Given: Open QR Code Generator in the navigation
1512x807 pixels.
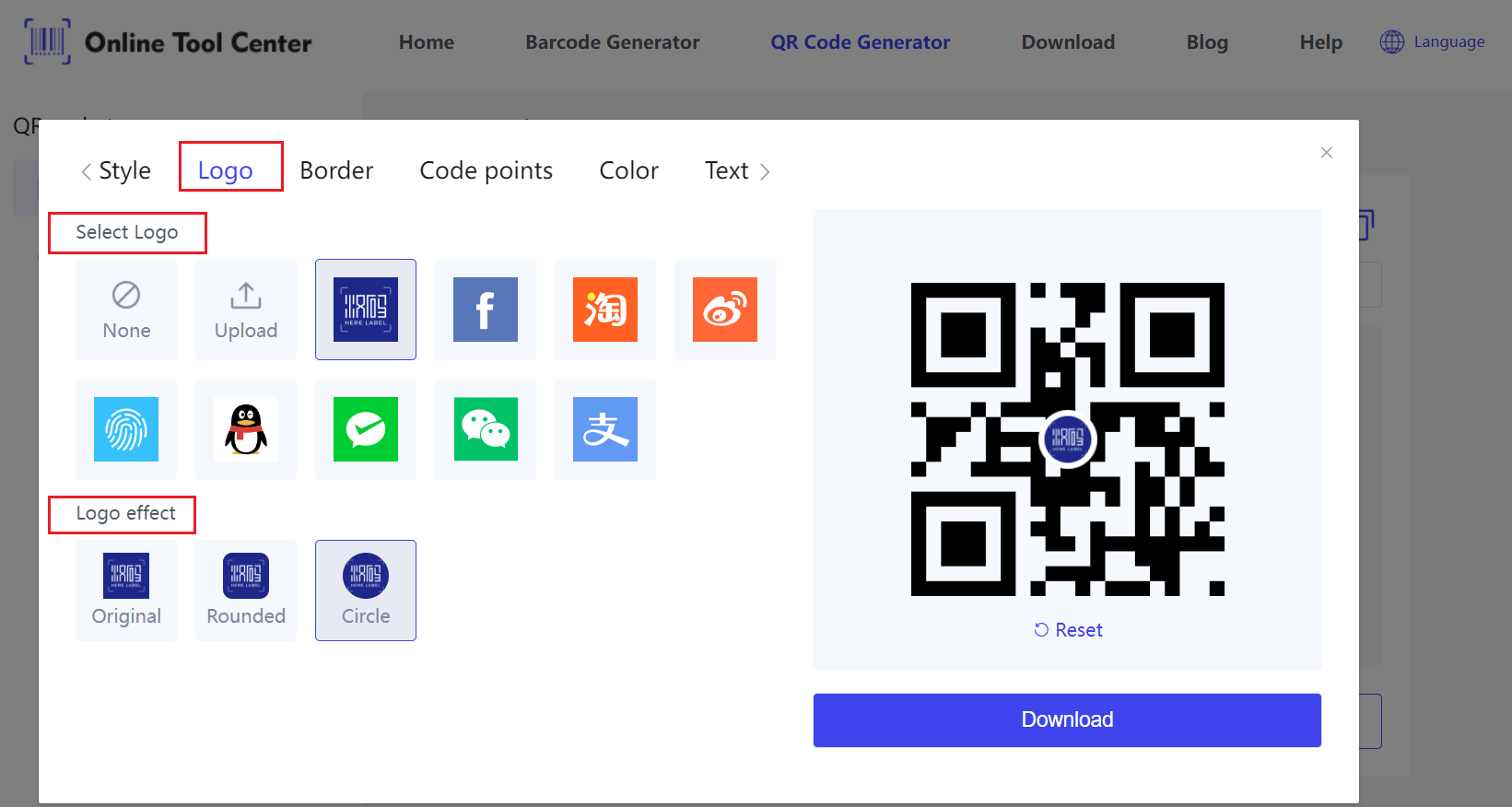Looking at the screenshot, I should 861,42.
